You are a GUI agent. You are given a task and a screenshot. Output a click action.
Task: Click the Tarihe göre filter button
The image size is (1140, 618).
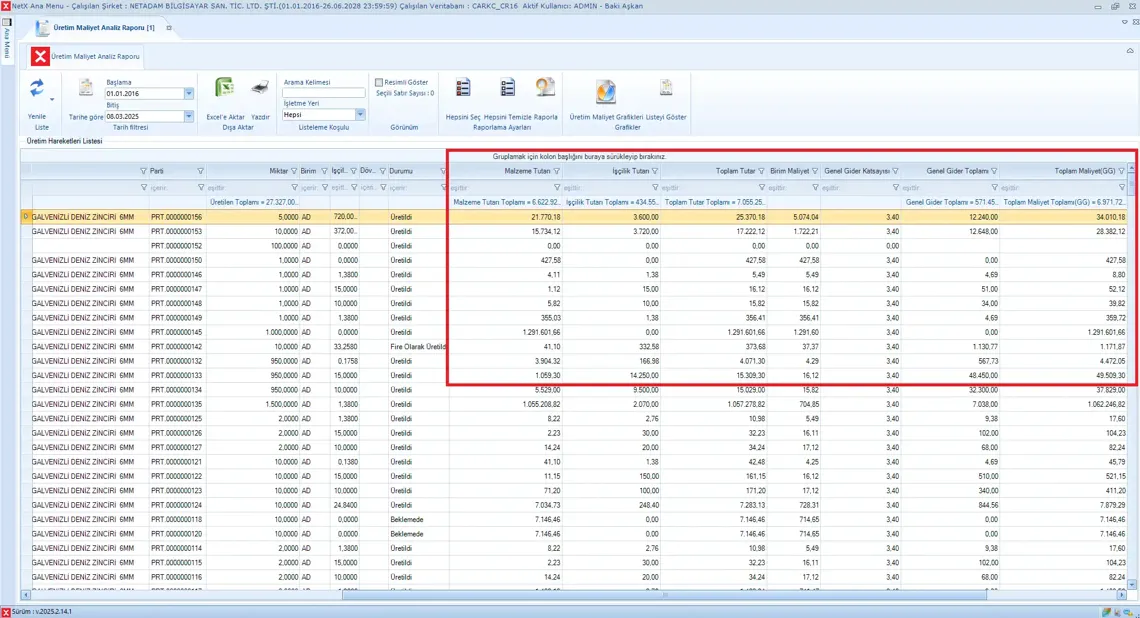[x=86, y=115]
